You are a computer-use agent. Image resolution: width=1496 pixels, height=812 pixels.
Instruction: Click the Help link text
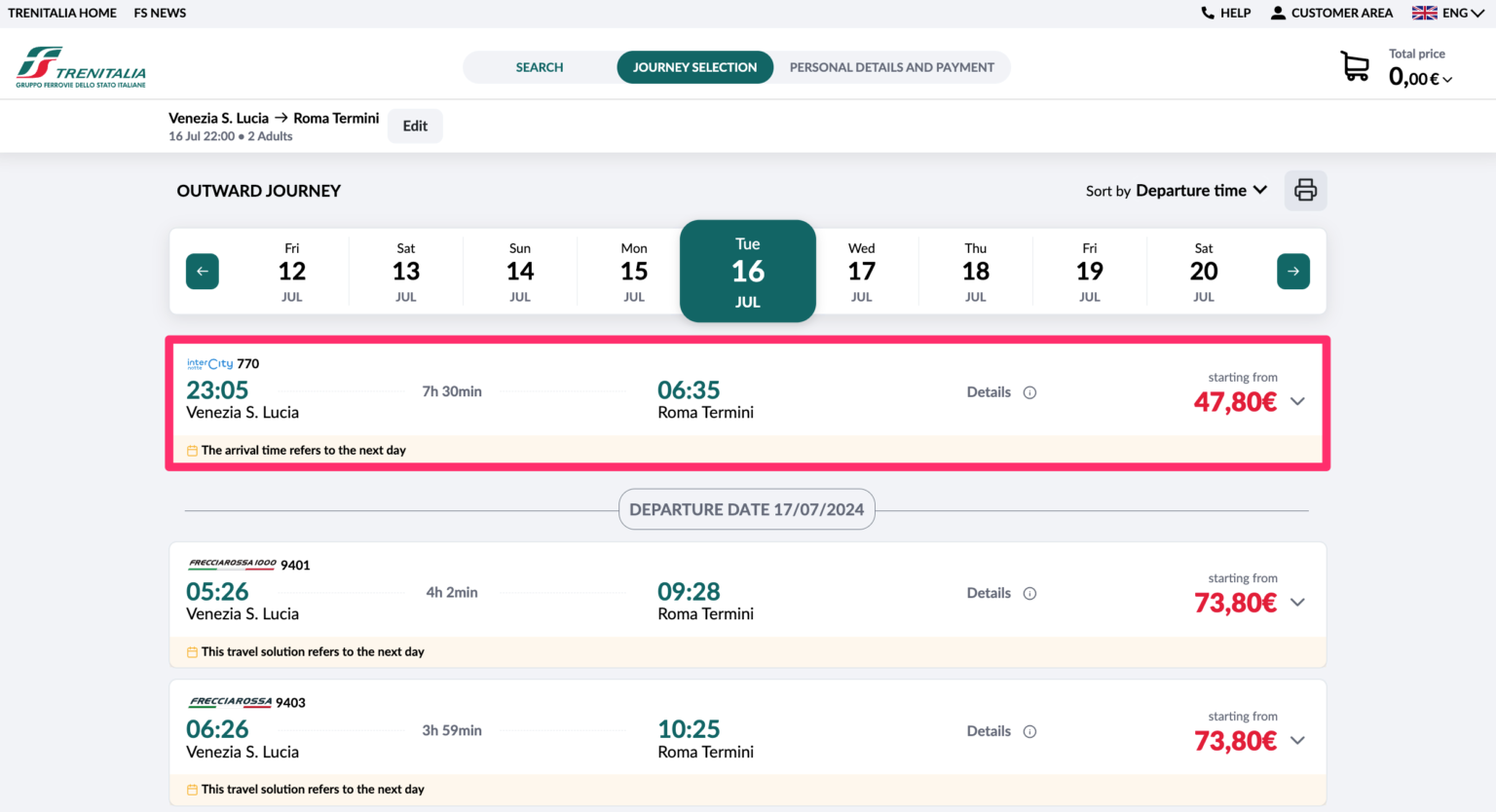coord(1236,13)
